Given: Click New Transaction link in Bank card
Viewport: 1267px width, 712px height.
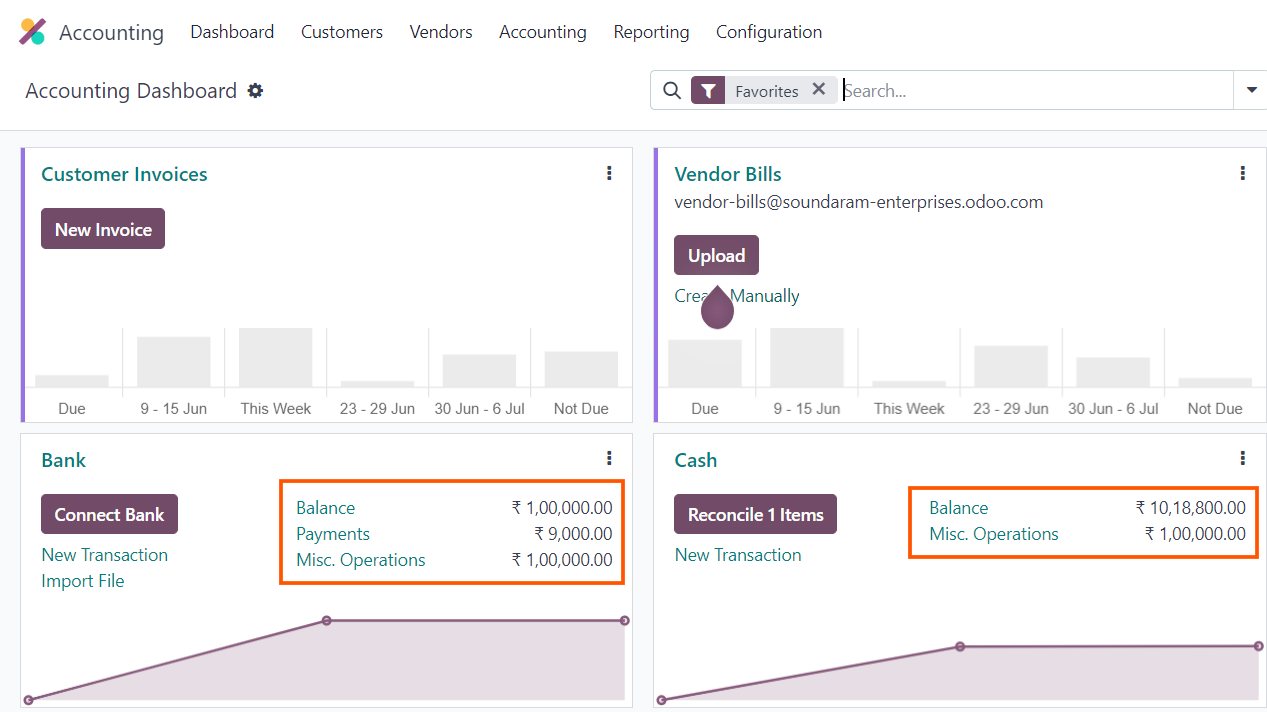Looking at the screenshot, I should [x=105, y=555].
